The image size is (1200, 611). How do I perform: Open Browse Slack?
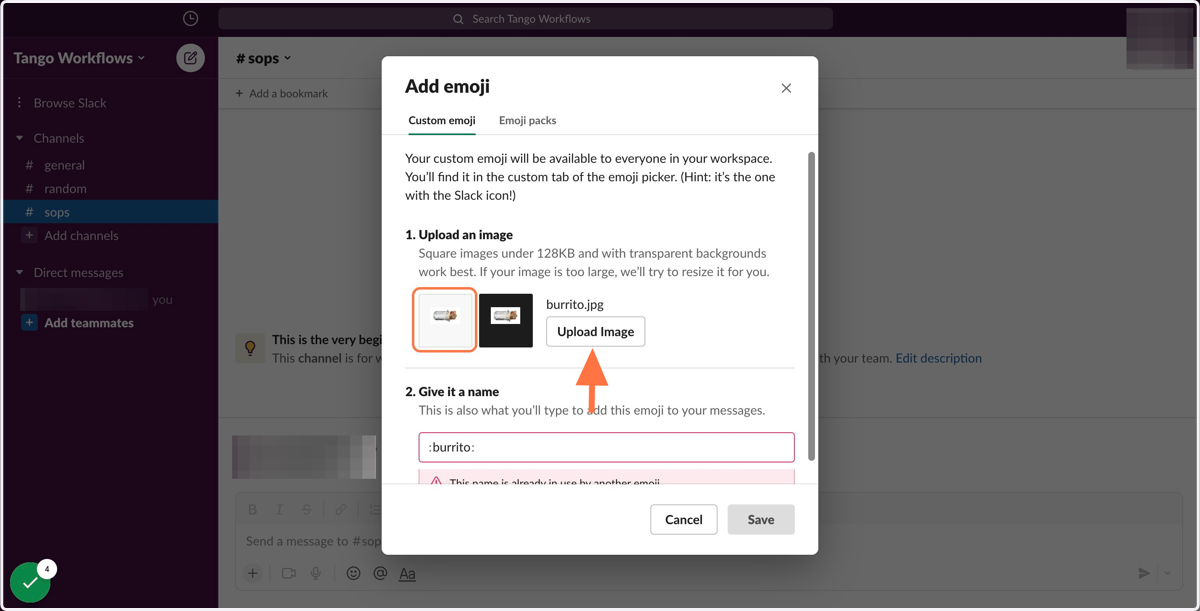70,103
